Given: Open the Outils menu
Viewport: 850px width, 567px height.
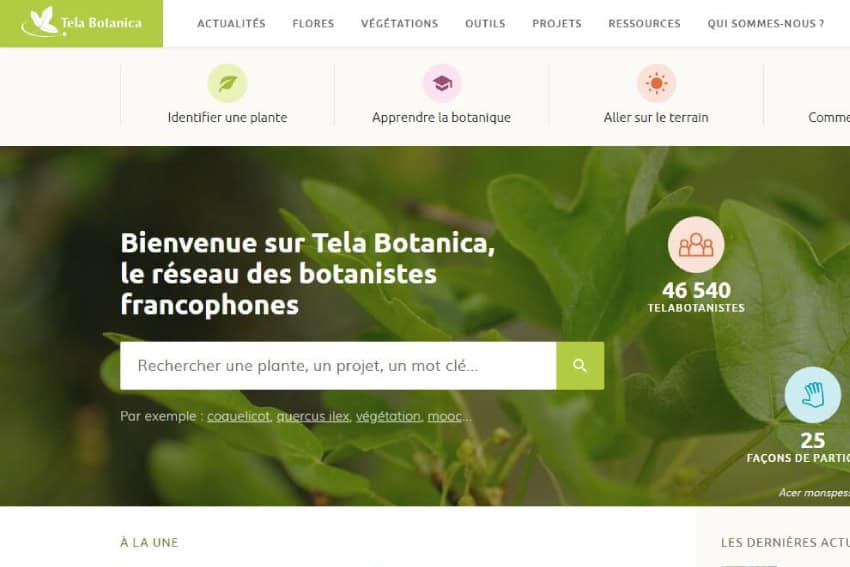Looking at the screenshot, I should pos(485,23).
